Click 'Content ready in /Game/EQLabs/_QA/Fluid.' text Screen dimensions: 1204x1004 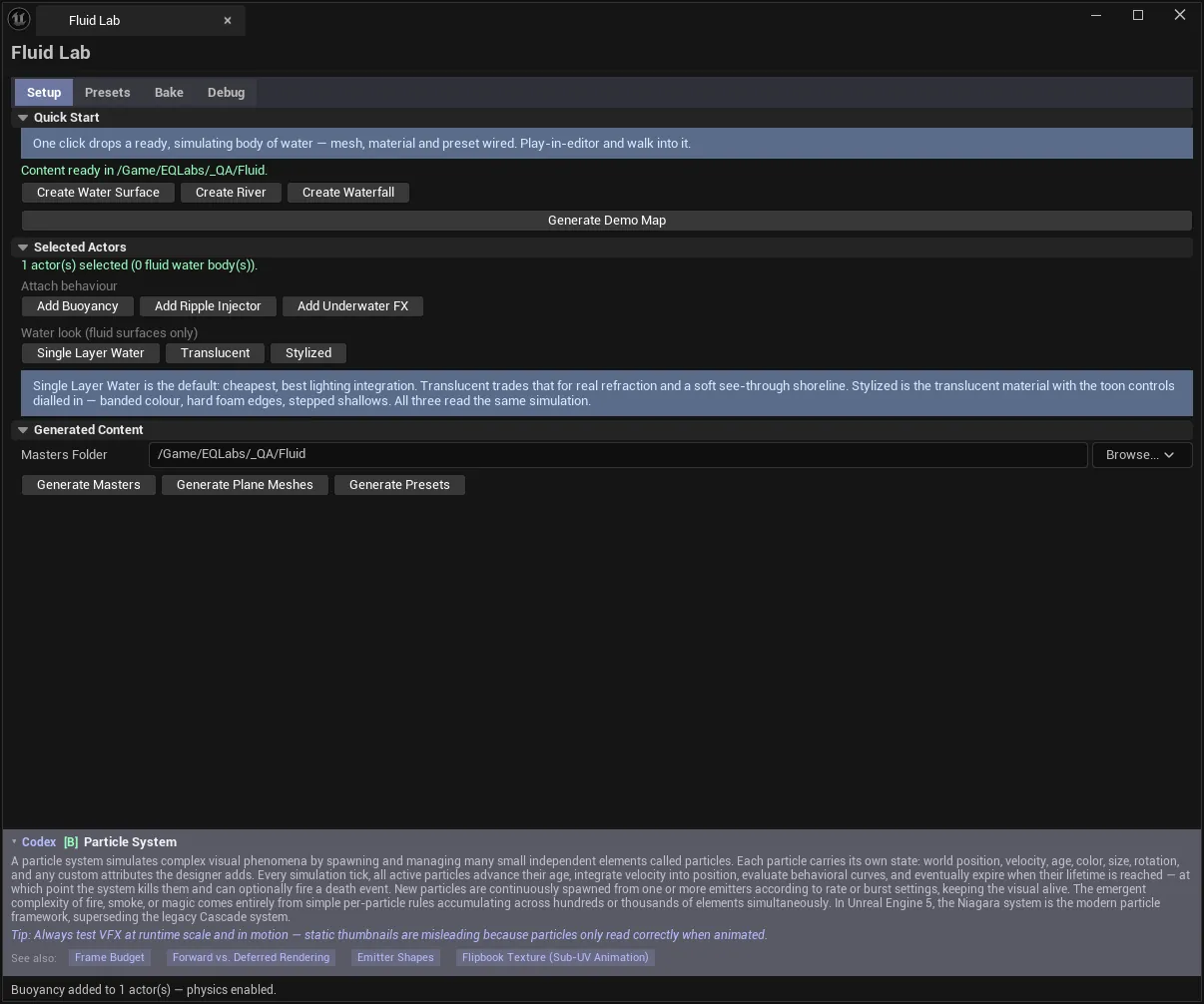point(144,171)
